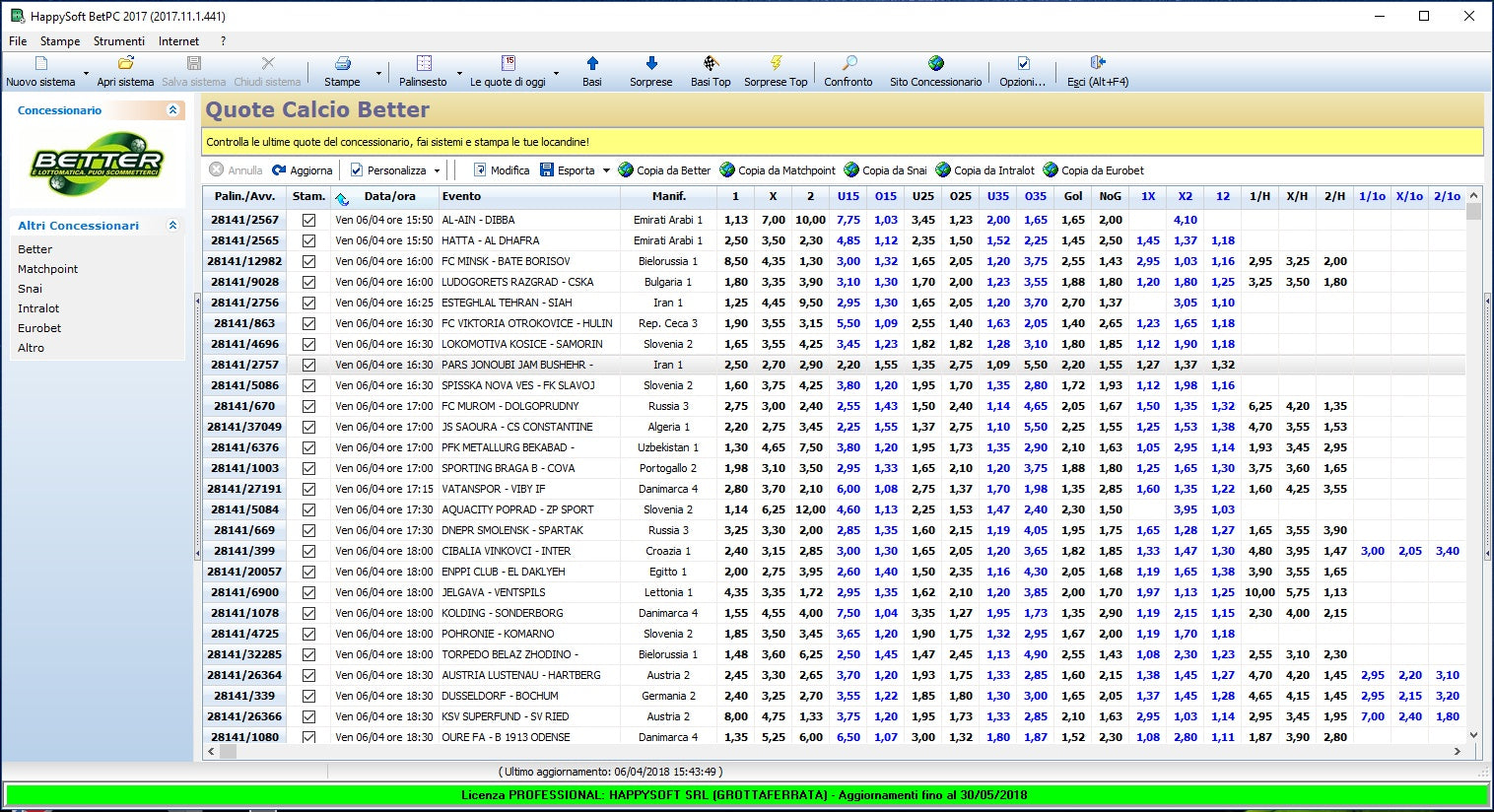Uncheck the ESTEGHLAL TEHRAN - SIAH checkbox
This screenshot has width=1494, height=812.
308,303
